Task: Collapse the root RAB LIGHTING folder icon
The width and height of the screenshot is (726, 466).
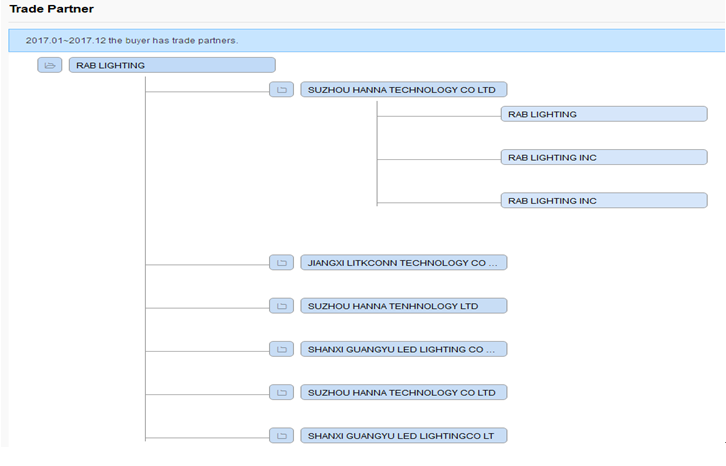Action: (x=50, y=65)
